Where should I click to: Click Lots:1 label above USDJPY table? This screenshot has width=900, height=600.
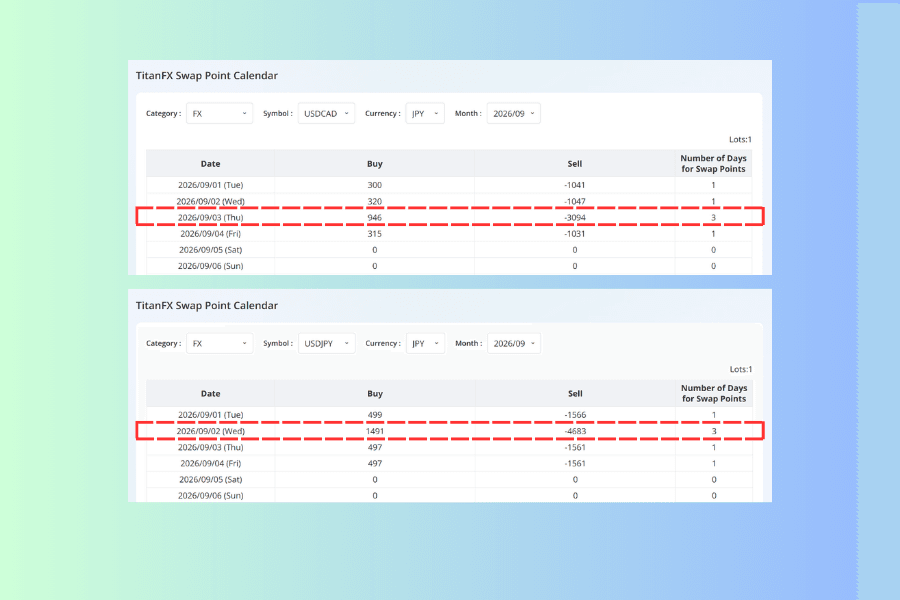741,369
